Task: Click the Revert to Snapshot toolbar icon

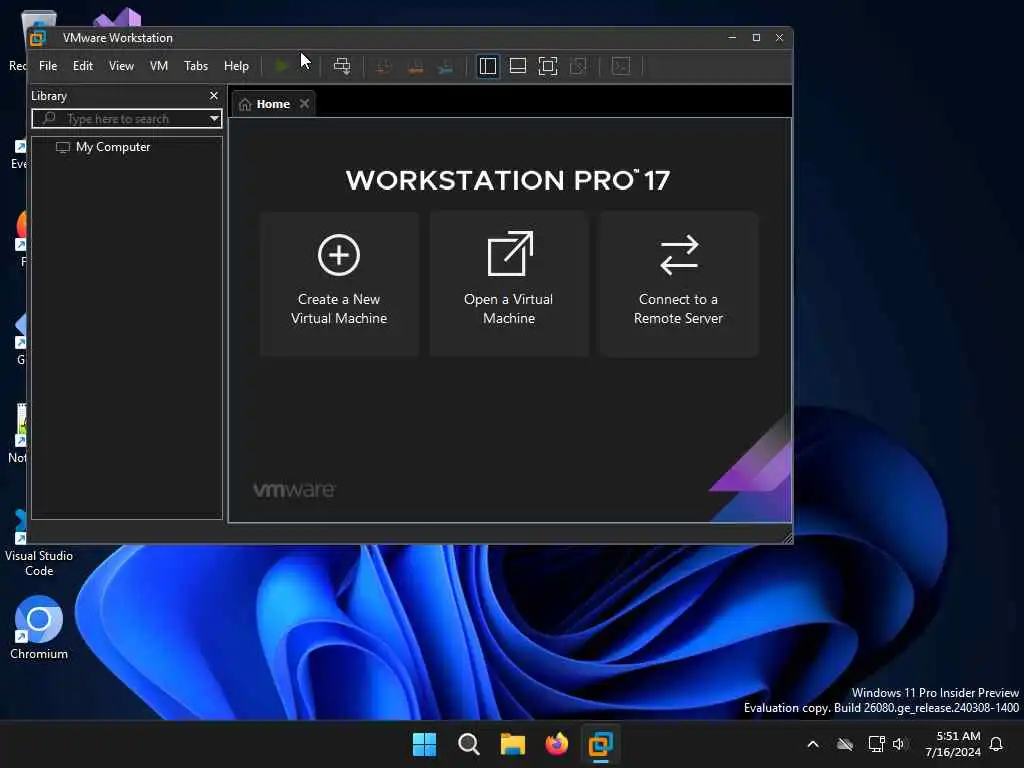Action: pos(415,66)
